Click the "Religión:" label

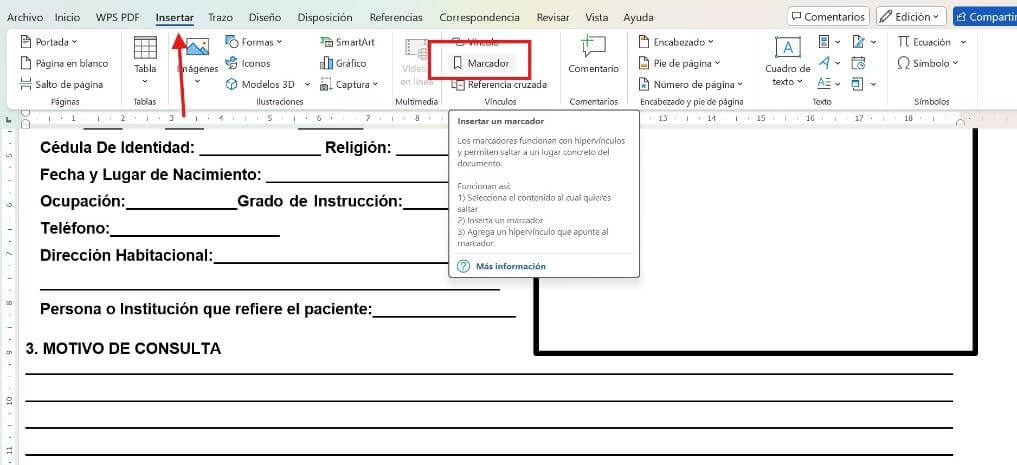(x=358, y=148)
